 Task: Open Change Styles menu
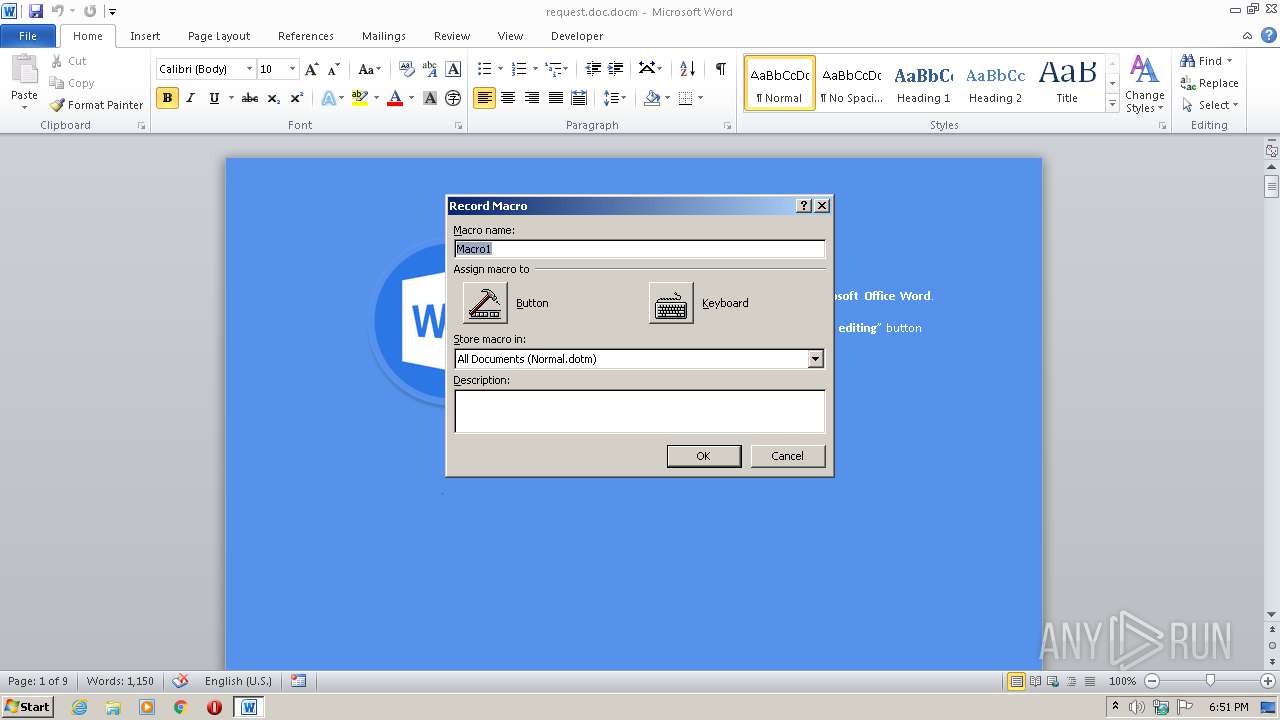tap(1145, 84)
